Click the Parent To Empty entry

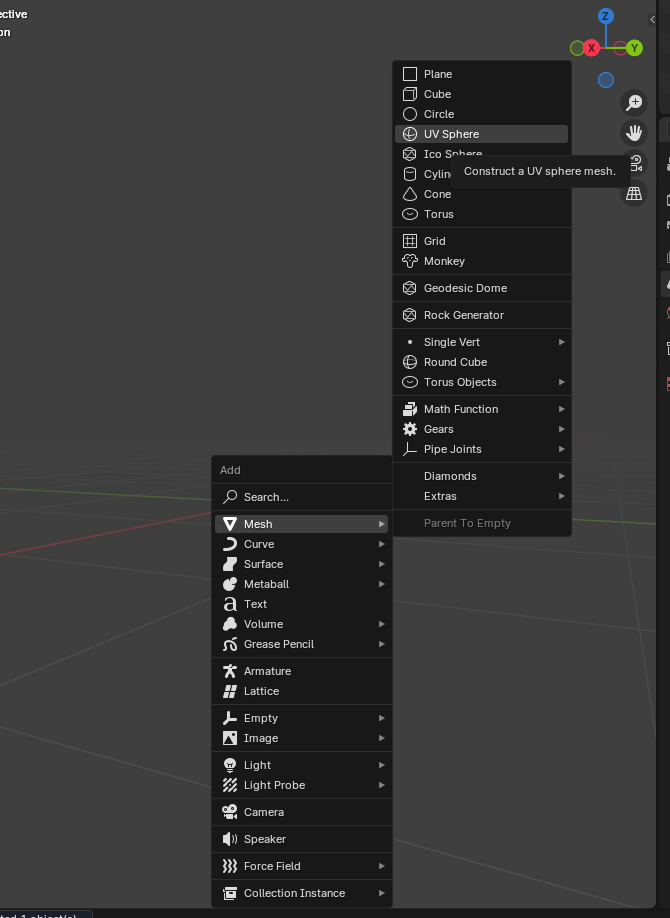[481, 522]
